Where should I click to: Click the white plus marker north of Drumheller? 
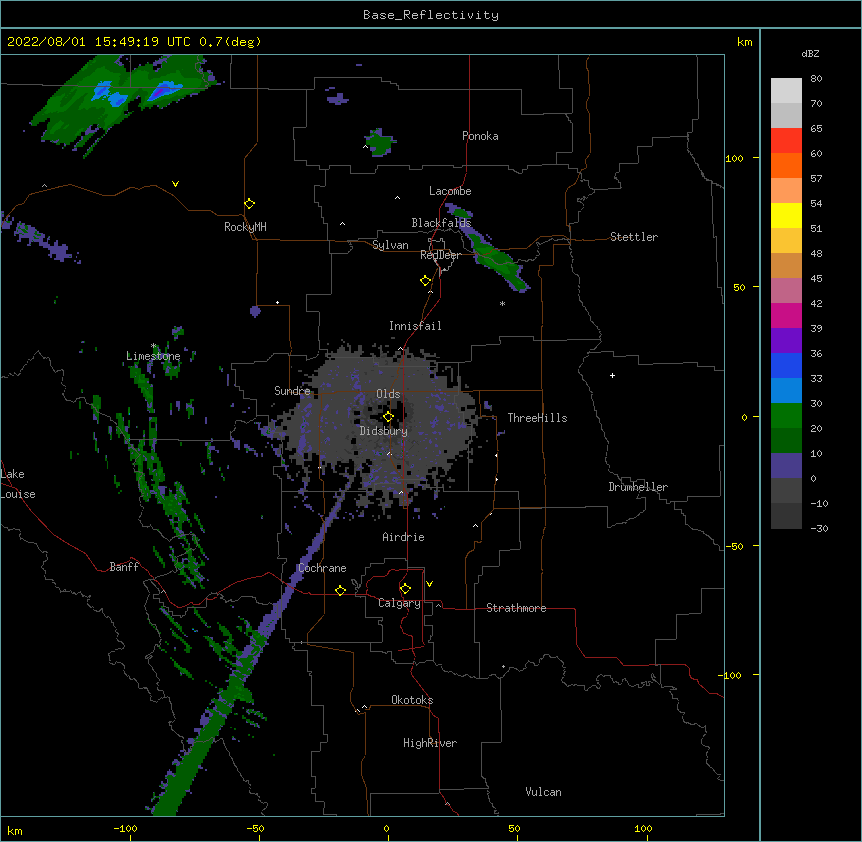(612, 375)
